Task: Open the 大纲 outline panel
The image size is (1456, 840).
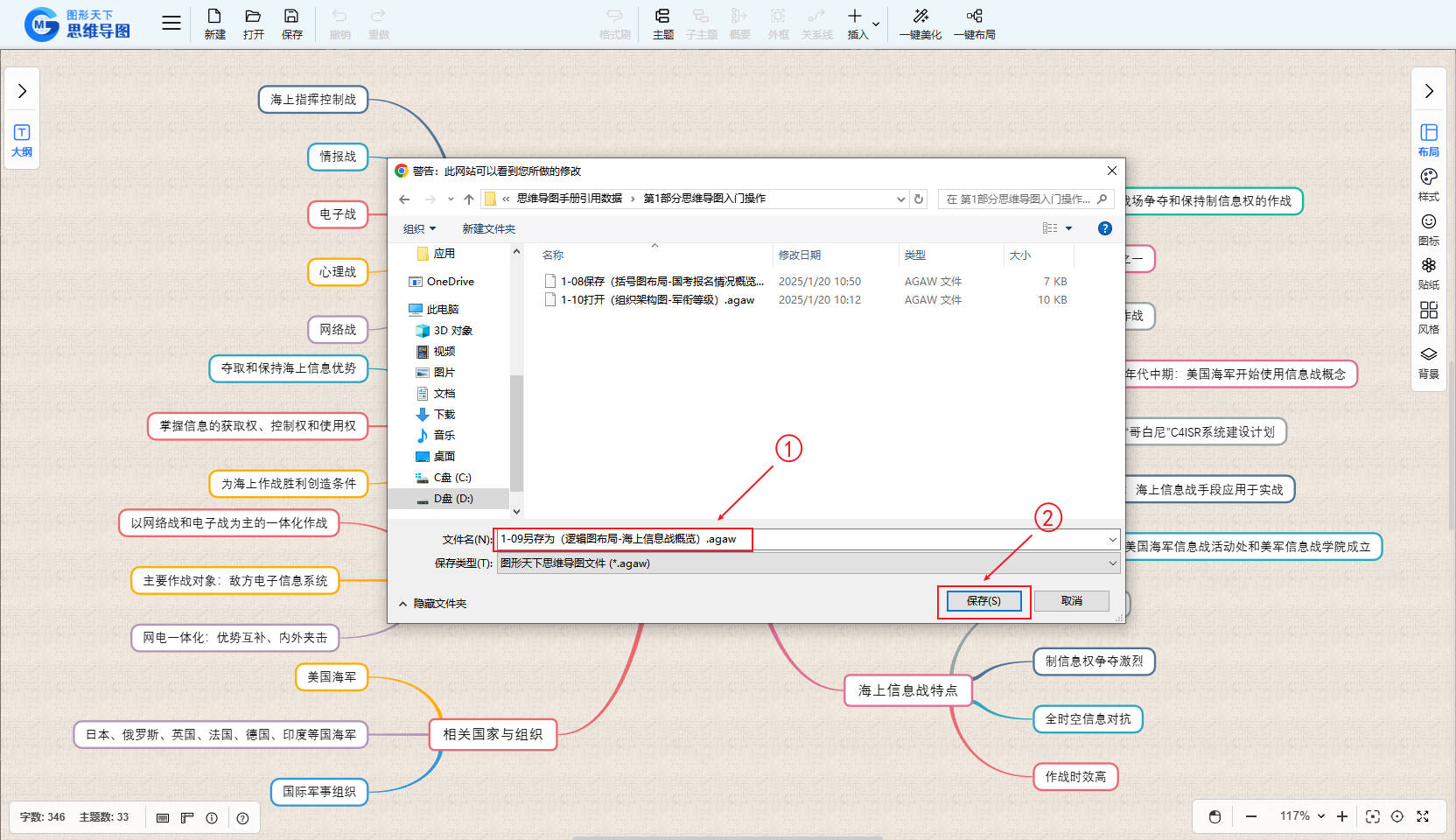Action: pyautogui.click(x=22, y=140)
